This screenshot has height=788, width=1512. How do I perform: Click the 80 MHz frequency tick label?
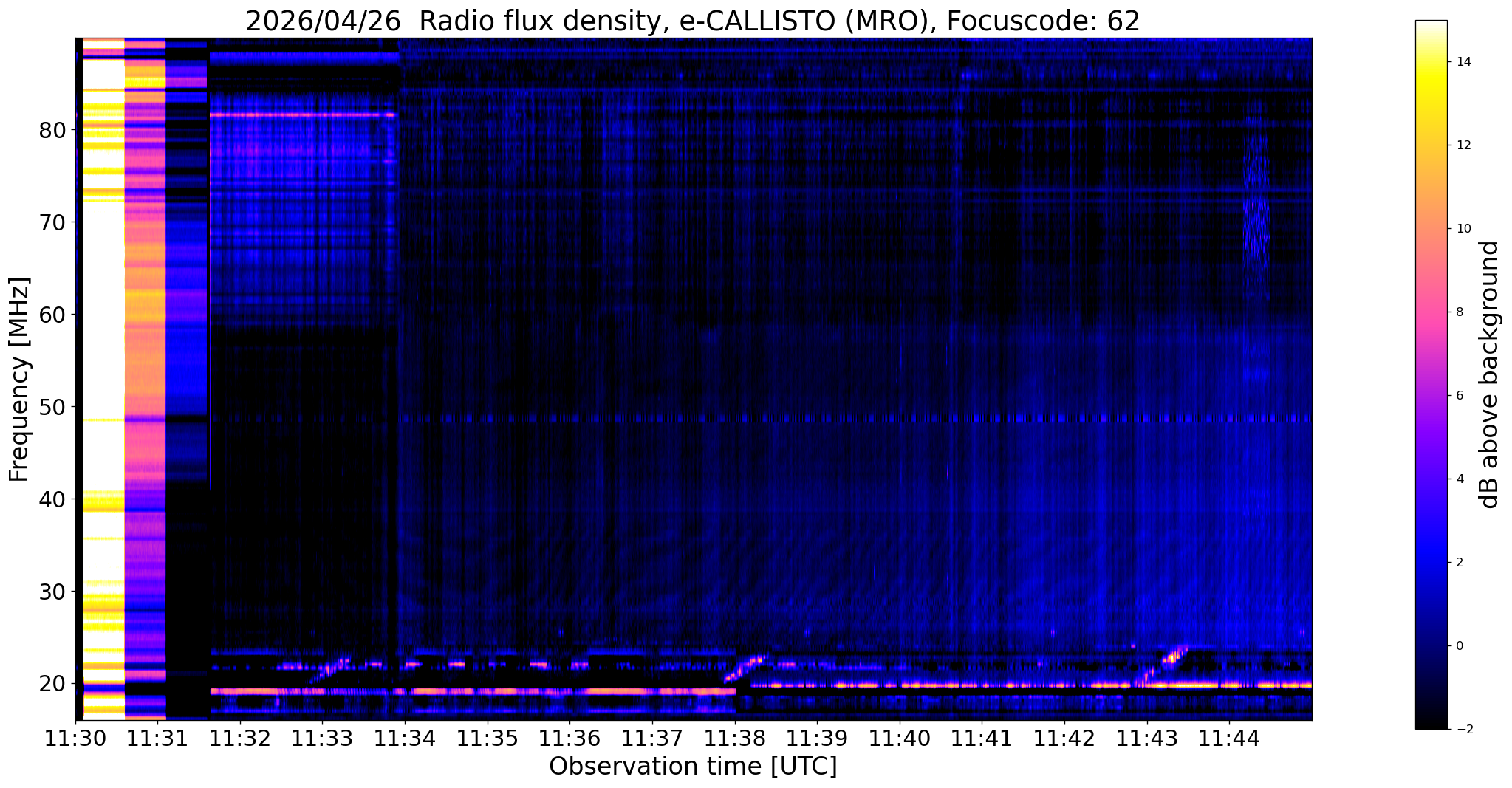coord(52,130)
